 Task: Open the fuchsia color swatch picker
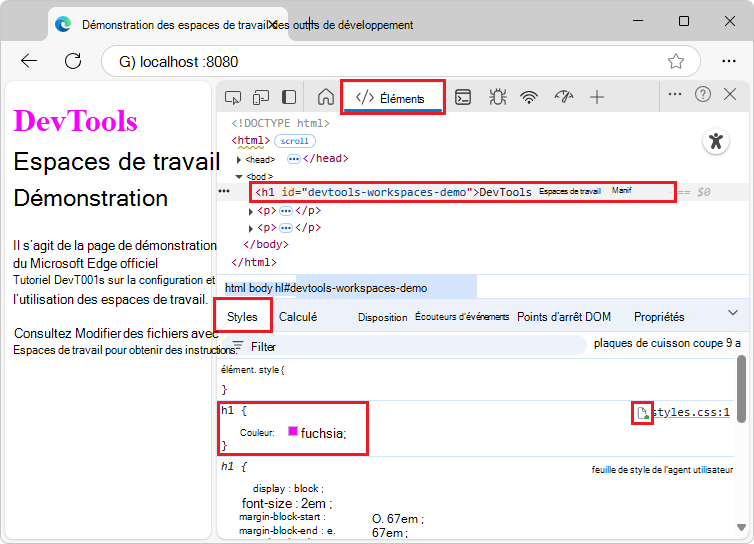[292, 431]
